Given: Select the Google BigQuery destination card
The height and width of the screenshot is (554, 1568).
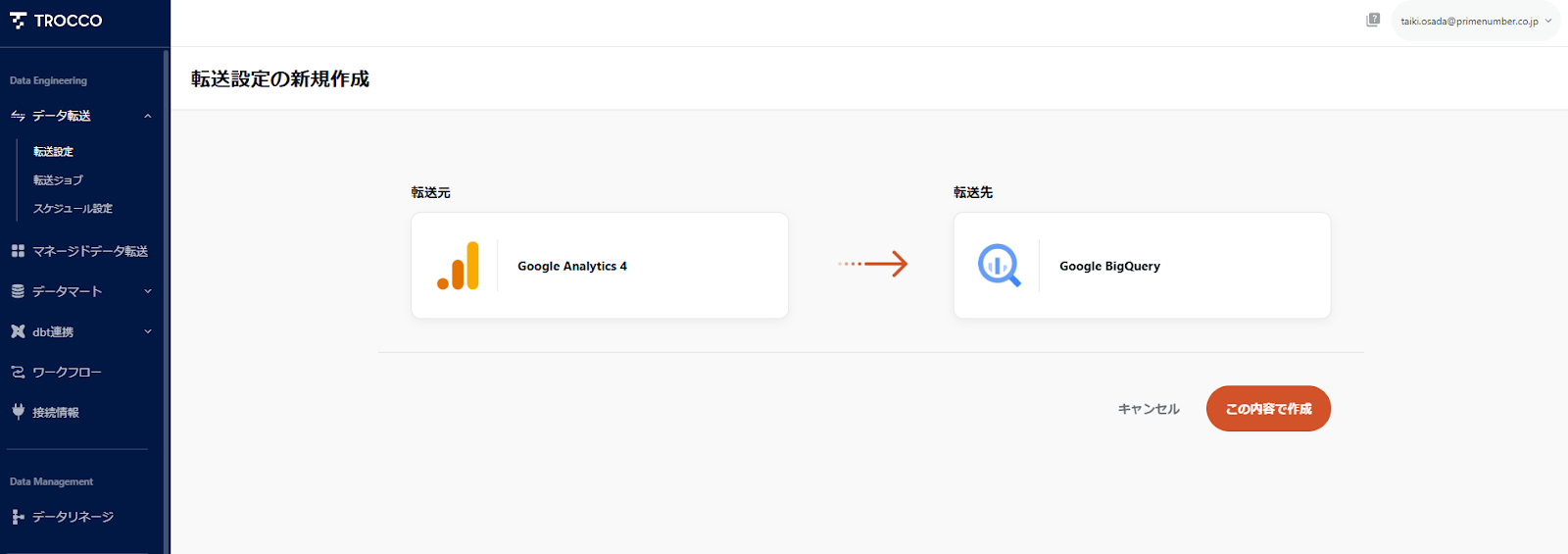Looking at the screenshot, I should pos(1142,266).
